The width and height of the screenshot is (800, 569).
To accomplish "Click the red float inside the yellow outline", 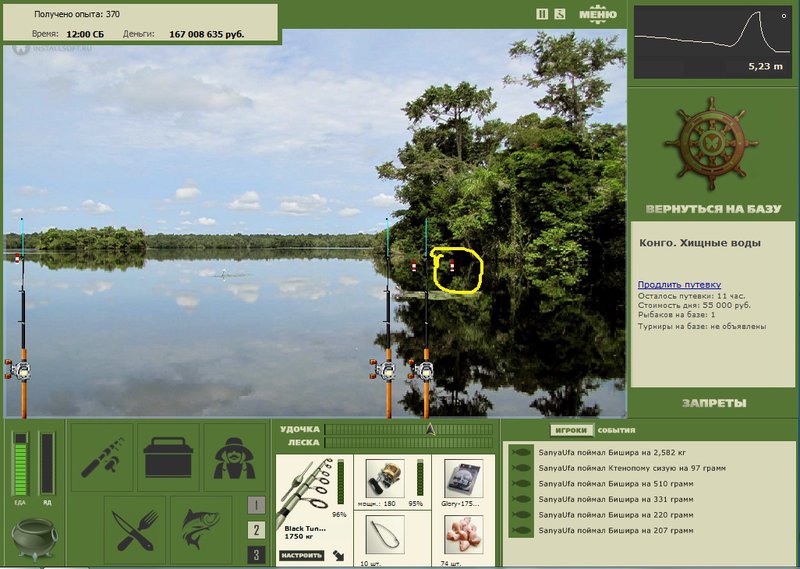I will pyautogui.click(x=452, y=265).
